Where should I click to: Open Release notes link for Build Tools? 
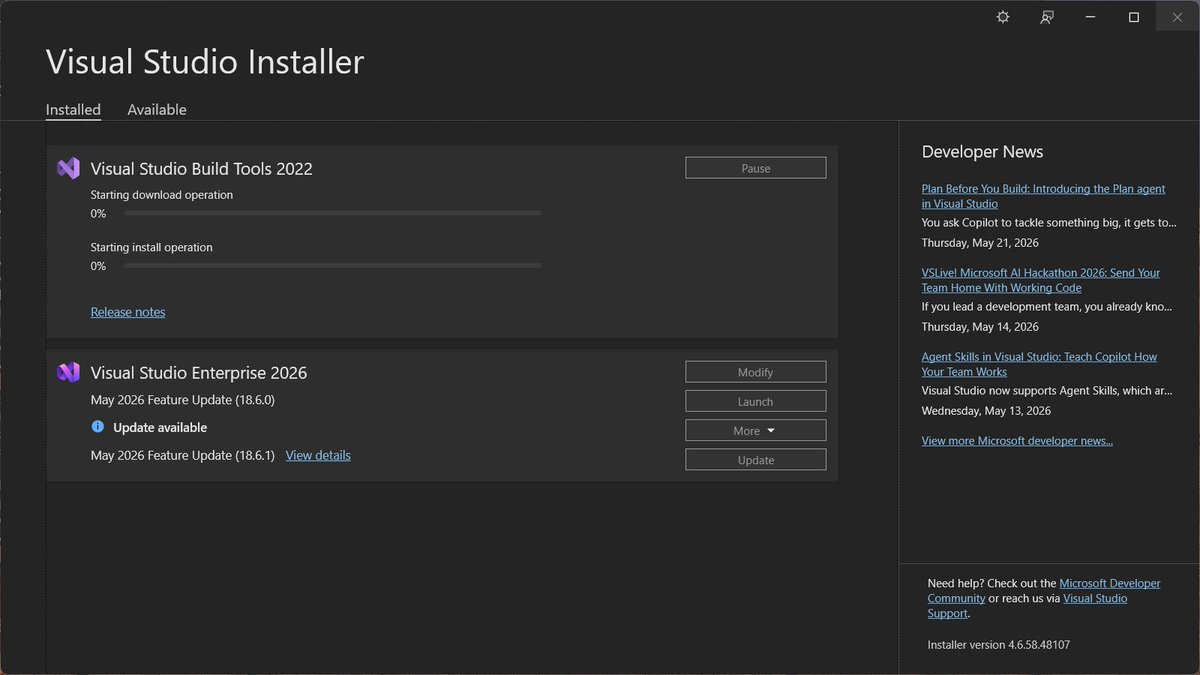tap(128, 312)
